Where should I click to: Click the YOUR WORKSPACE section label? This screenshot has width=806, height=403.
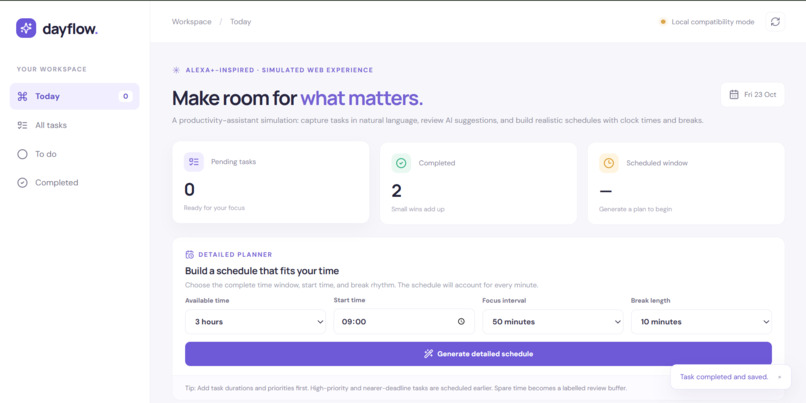click(51, 69)
